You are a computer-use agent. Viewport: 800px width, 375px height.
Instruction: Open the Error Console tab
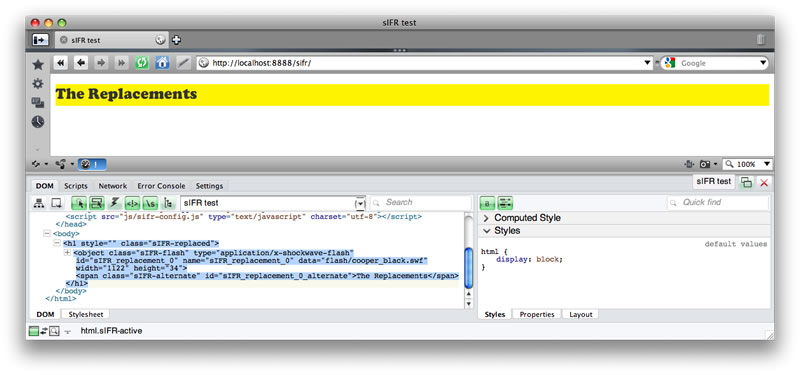click(161, 186)
